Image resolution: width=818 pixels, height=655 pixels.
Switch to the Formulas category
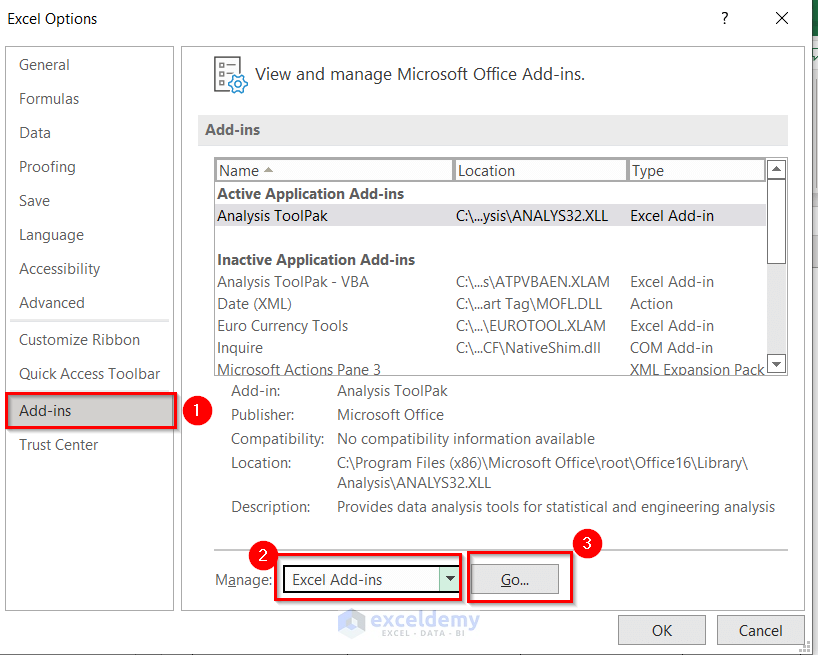pos(49,99)
